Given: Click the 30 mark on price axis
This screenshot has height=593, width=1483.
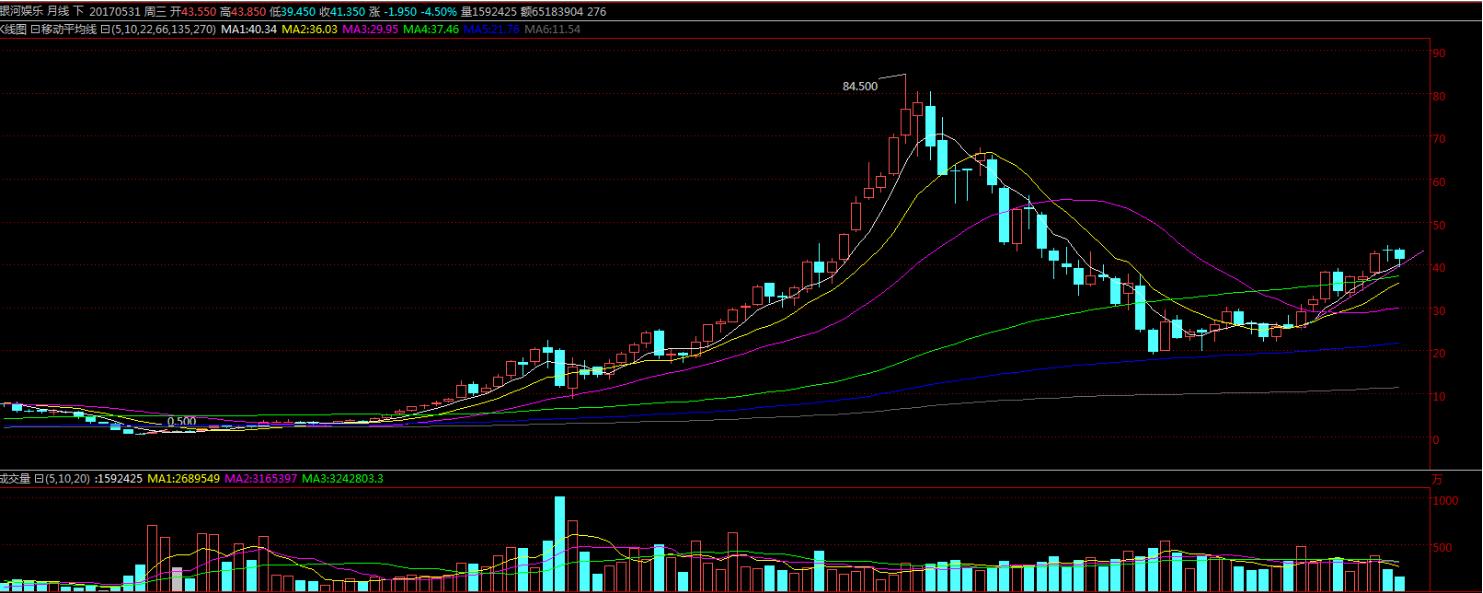Looking at the screenshot, I should click(x=1439, y=311).
